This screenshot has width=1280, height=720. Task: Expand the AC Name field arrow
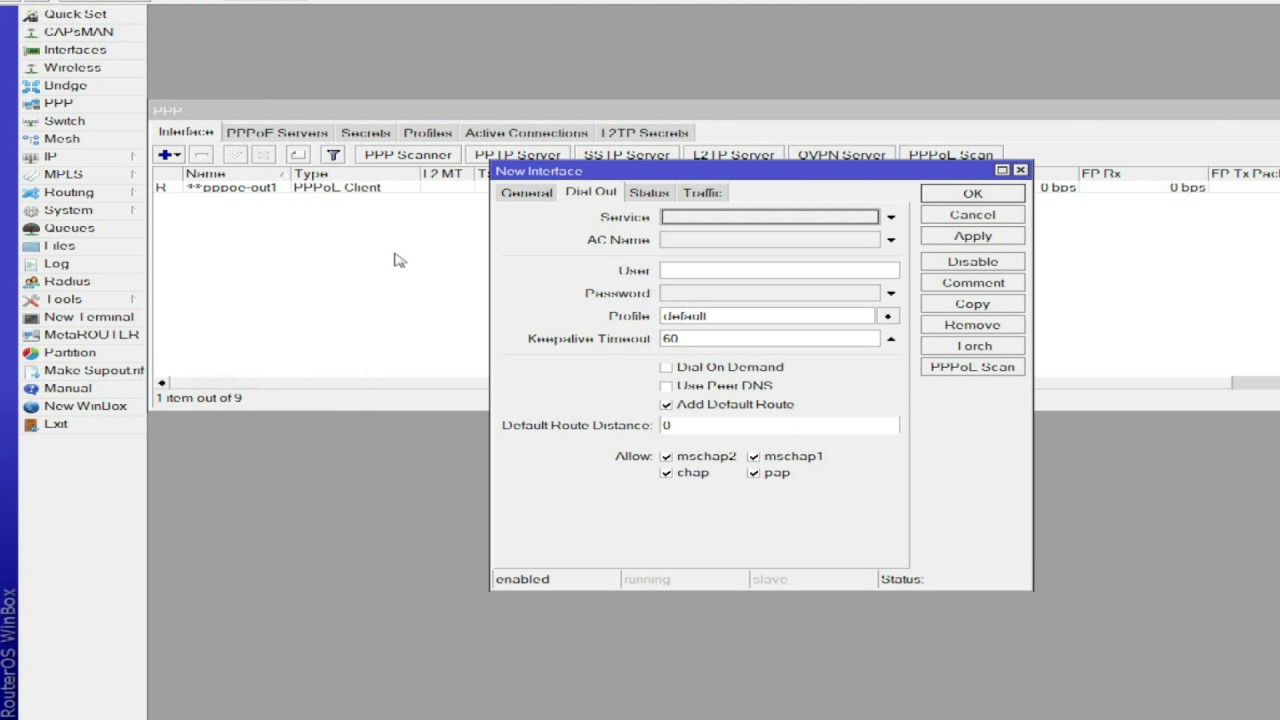click(891, 240)
